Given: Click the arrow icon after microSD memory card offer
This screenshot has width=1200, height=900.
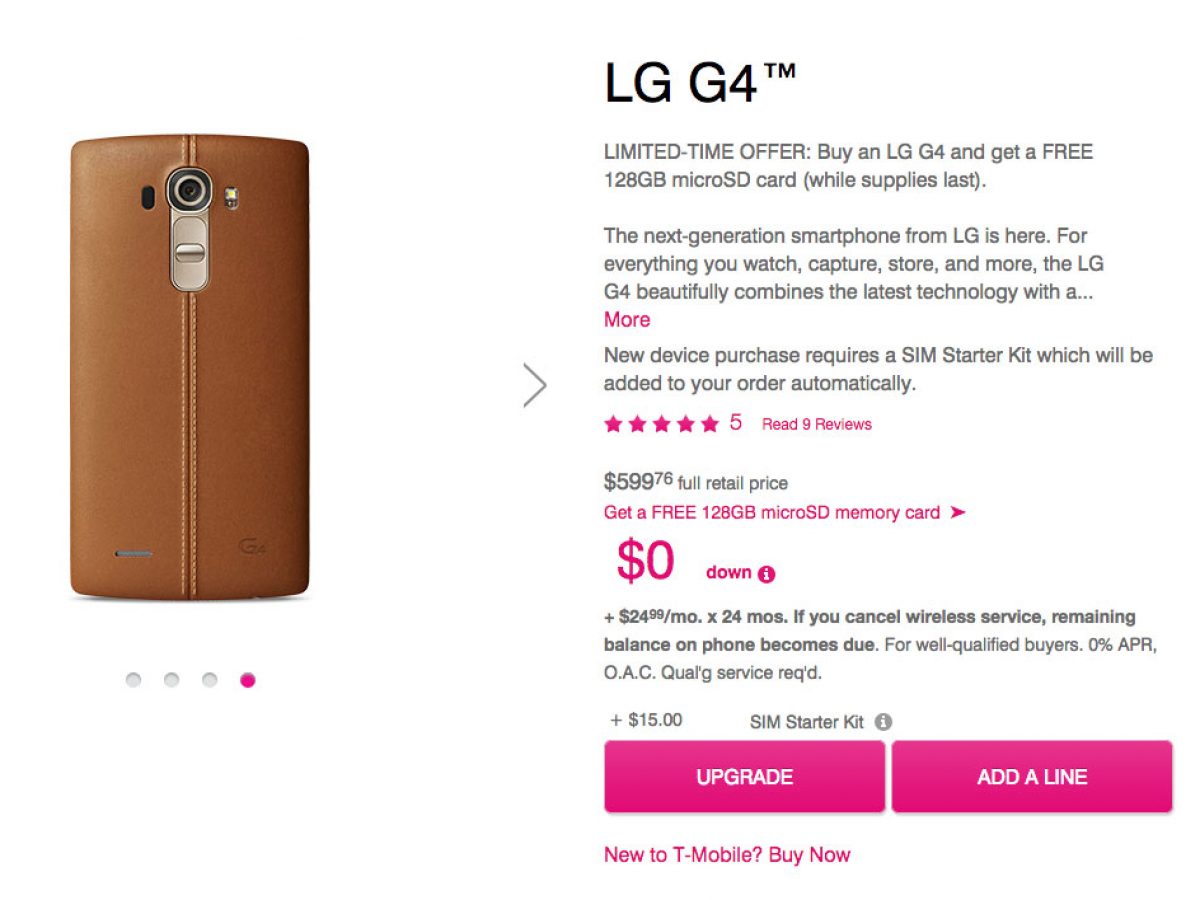Looking at the screenshot, I should pyautogui.click(x=957, y=513).
